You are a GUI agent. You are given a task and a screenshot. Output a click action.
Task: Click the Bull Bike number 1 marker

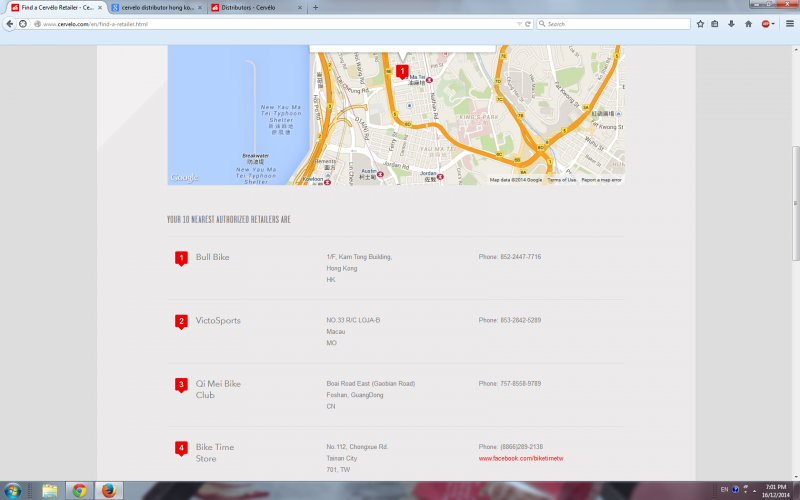point(181,258)
